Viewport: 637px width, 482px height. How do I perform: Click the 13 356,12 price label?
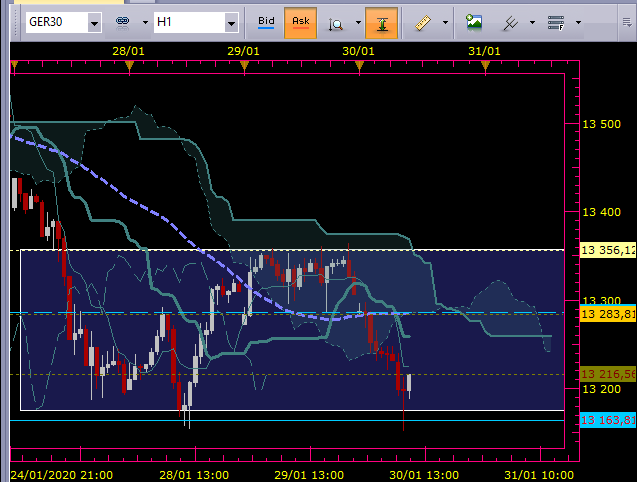click(608, 250)
